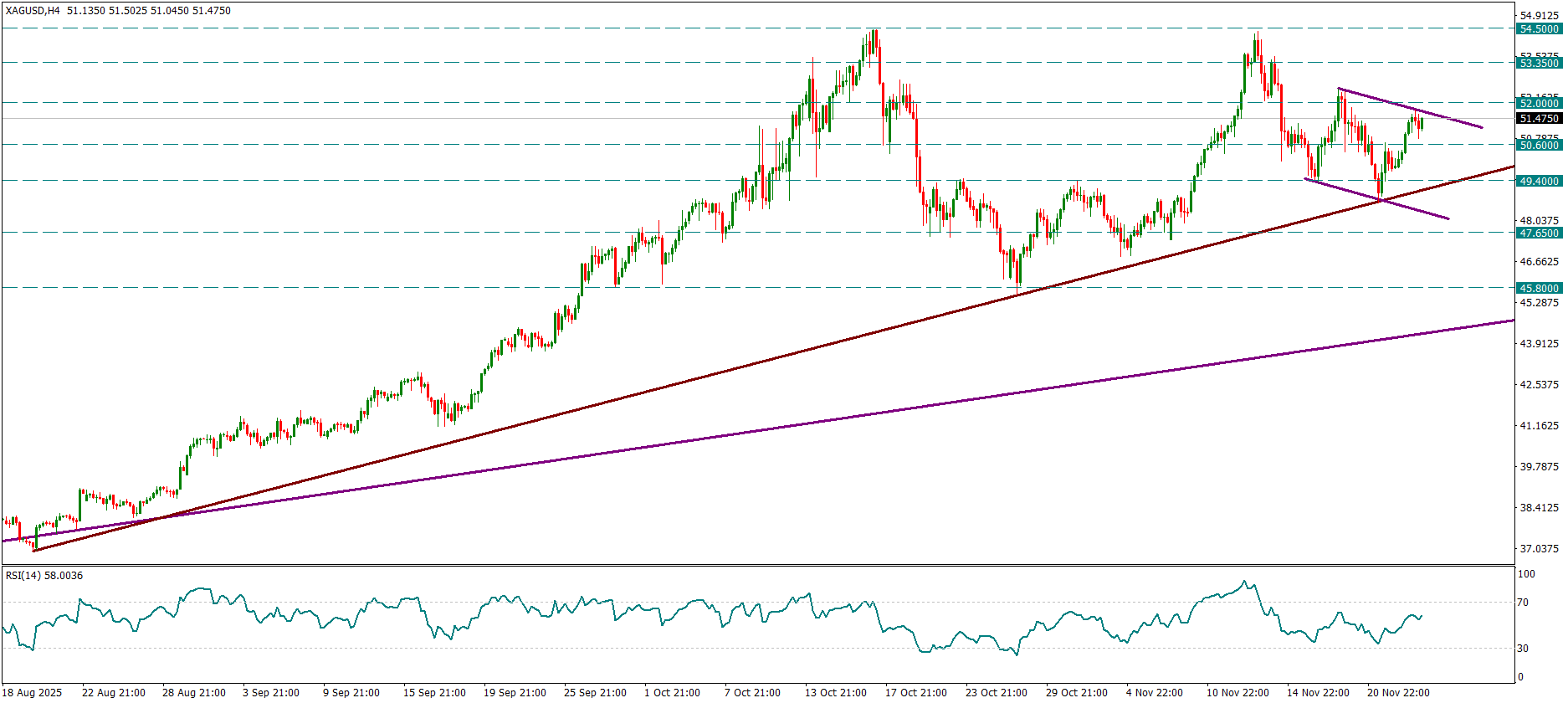Select the RSI 30 oversold level label

[1523, 649]
